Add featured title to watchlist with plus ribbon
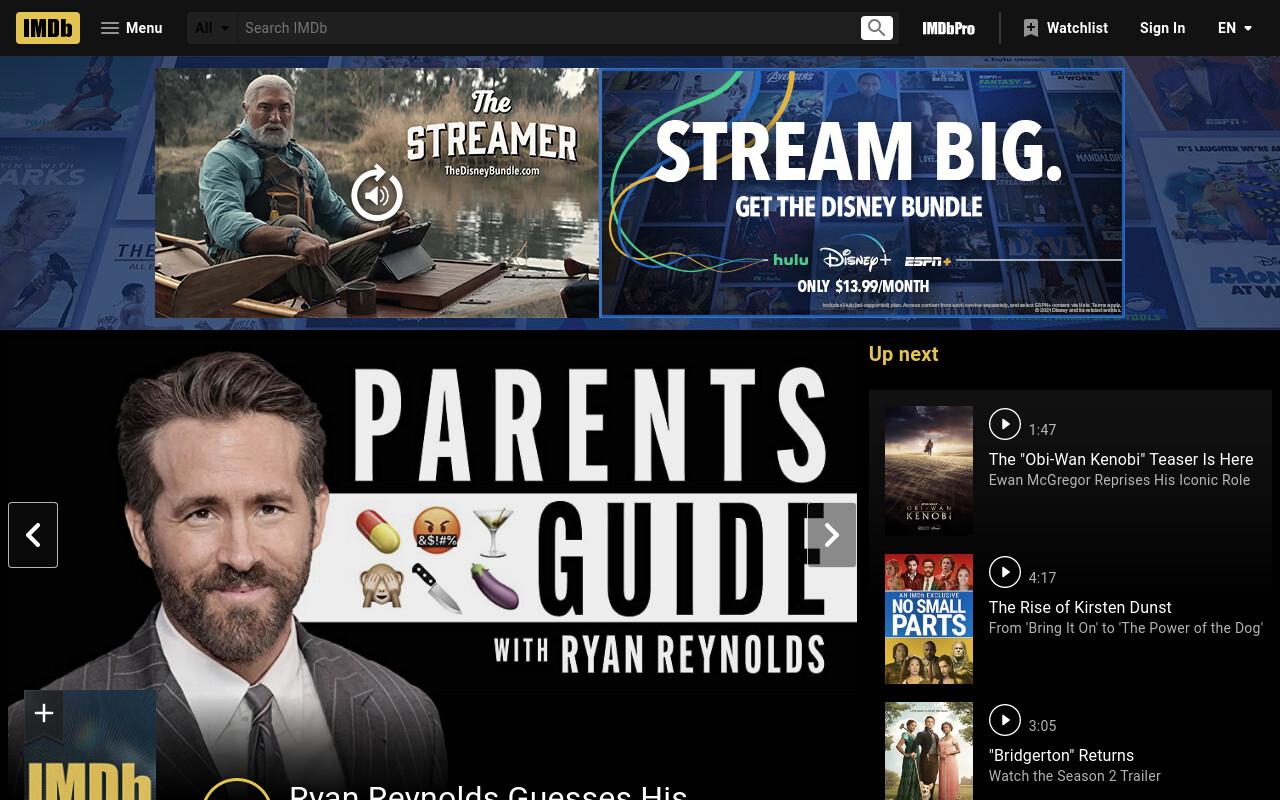This screenshot has width=1280, height=800. point(44,714)
